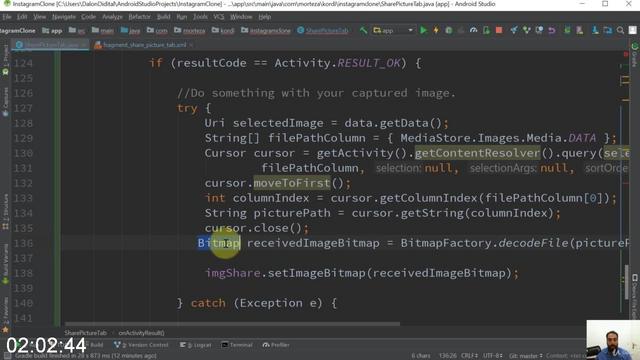Screen dimensions: 640x360
Task: Open the Build menu
Action: click(x=164, y=17)
